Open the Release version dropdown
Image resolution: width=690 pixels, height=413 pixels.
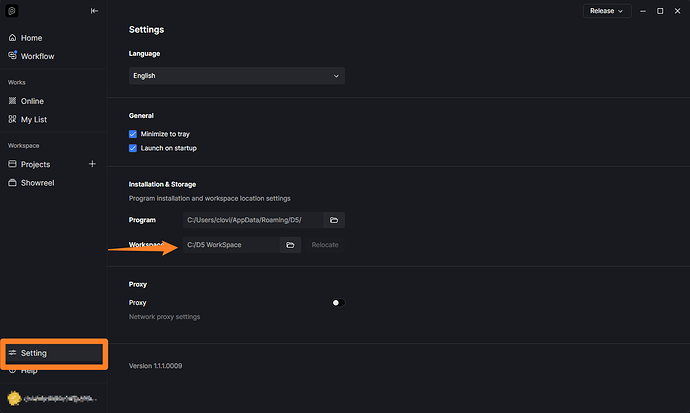click(607, 11)
